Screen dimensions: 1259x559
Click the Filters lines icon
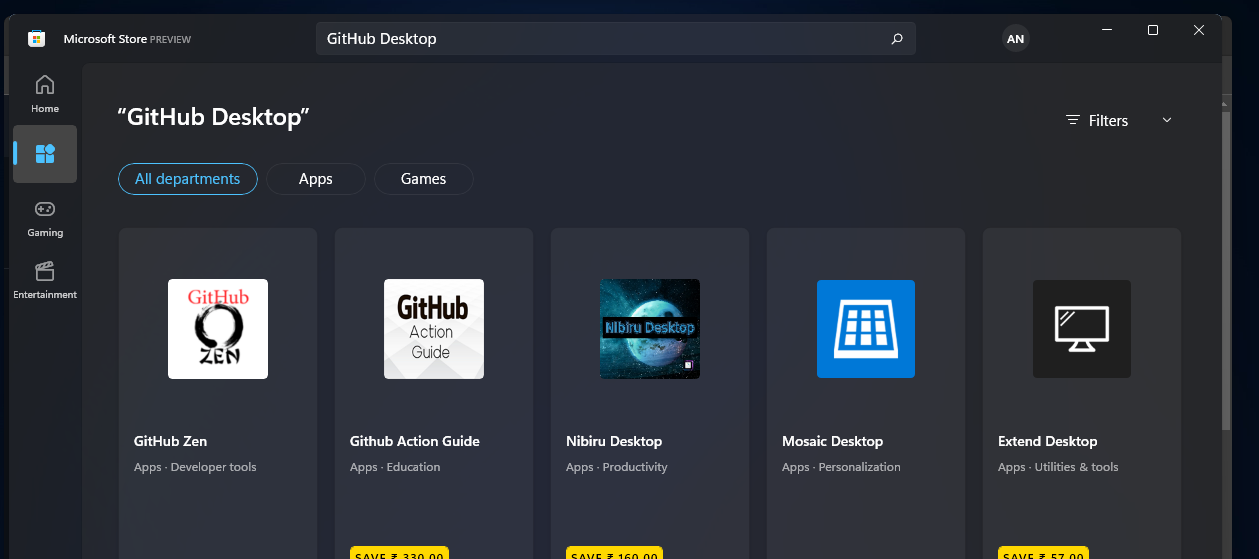[1073, 120]
